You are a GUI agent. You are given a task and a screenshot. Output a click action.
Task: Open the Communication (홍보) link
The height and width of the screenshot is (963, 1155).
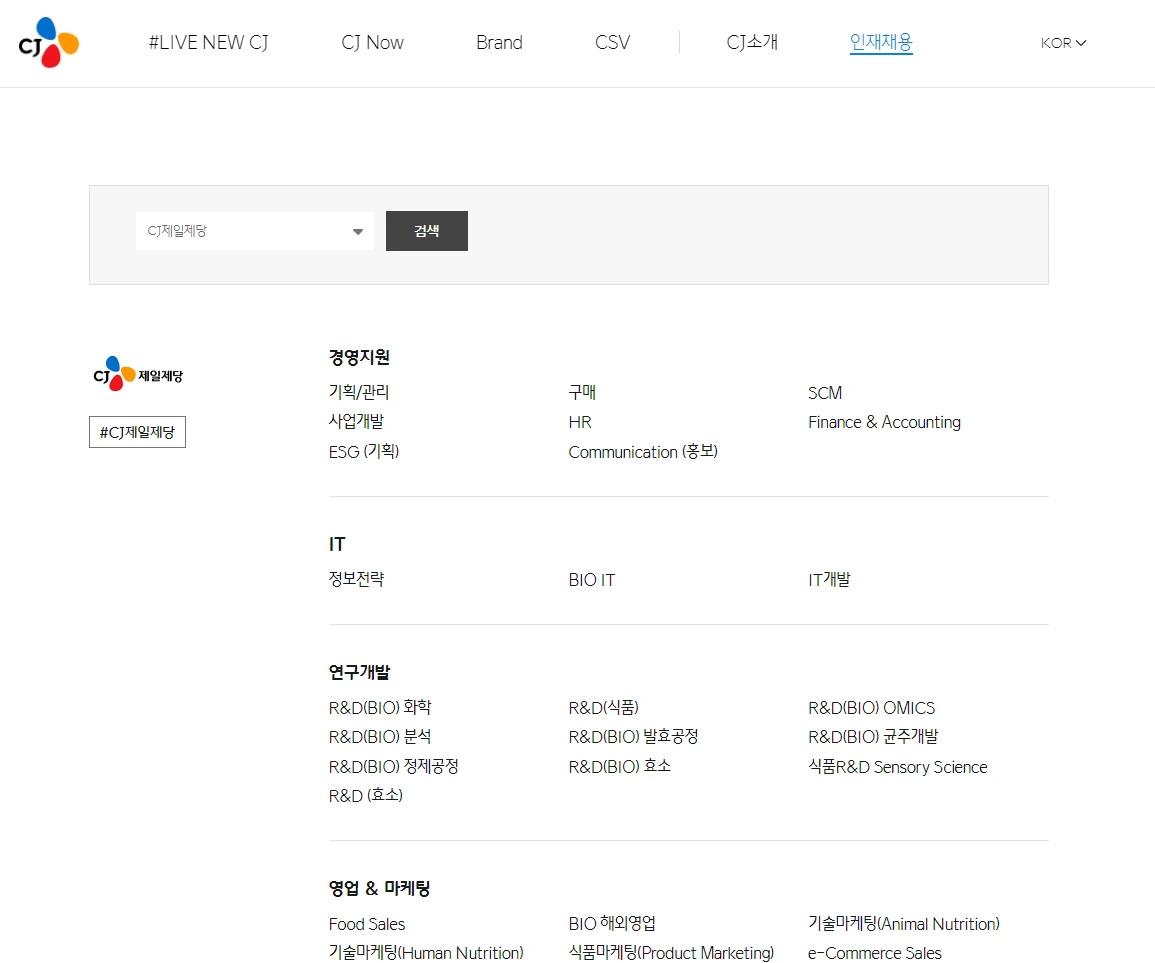pyautogui.click(x=643, y=452)
